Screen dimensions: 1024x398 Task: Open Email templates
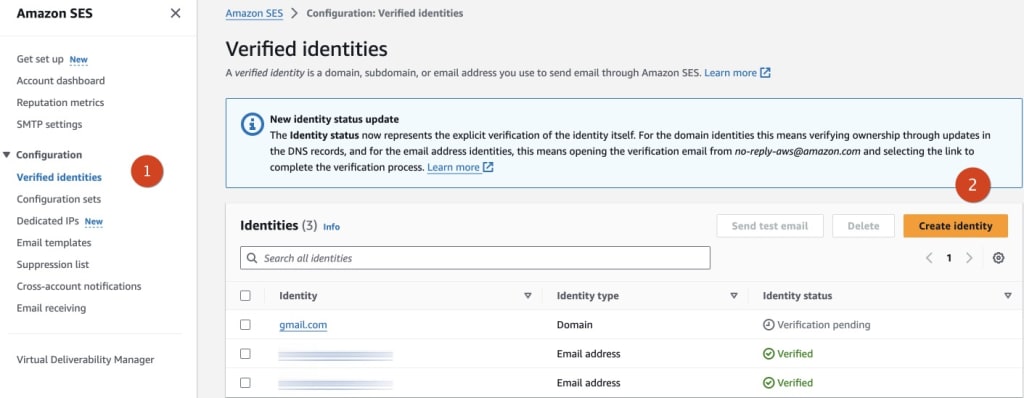54,242
